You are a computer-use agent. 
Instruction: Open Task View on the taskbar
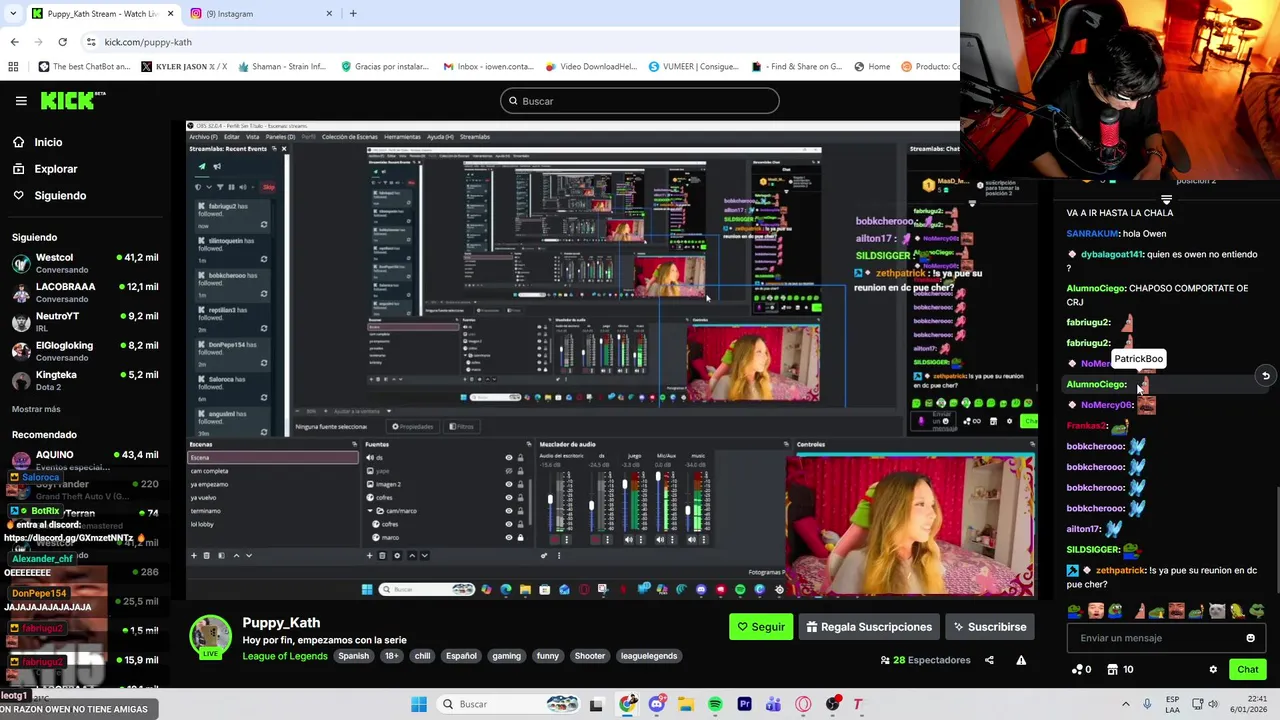[596, 704]
